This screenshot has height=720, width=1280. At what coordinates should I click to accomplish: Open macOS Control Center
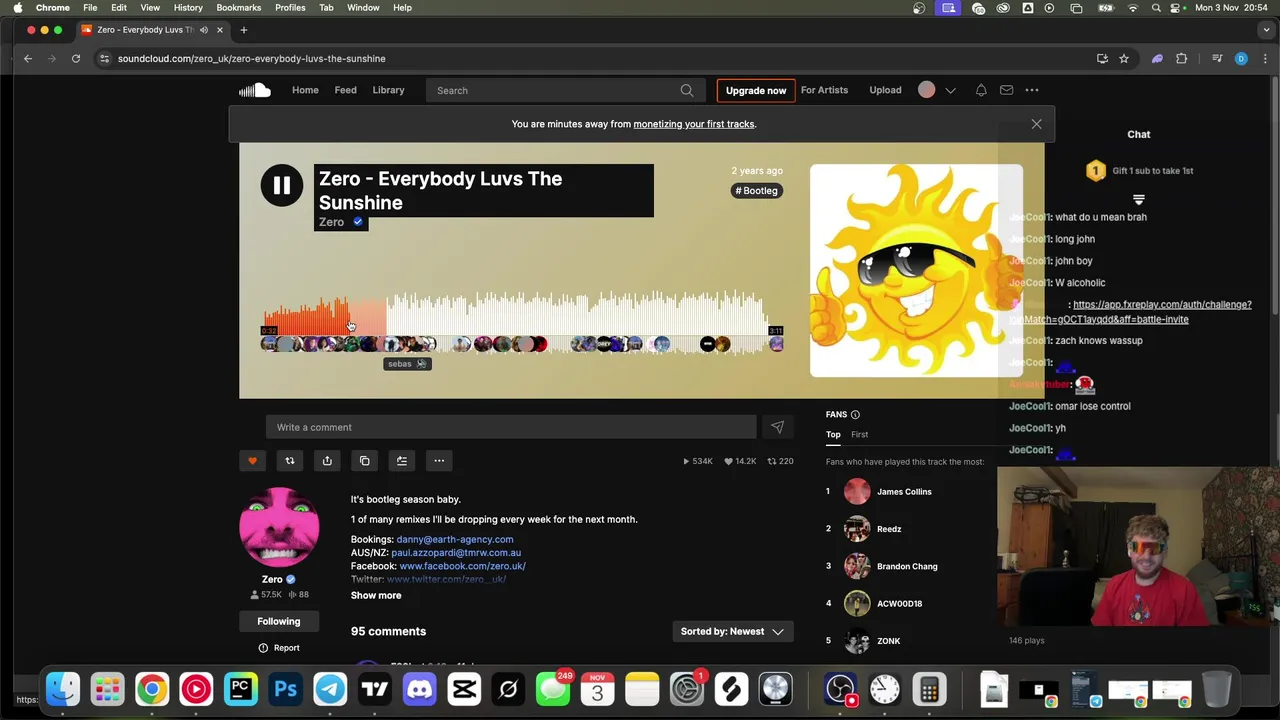point(1179,8)
